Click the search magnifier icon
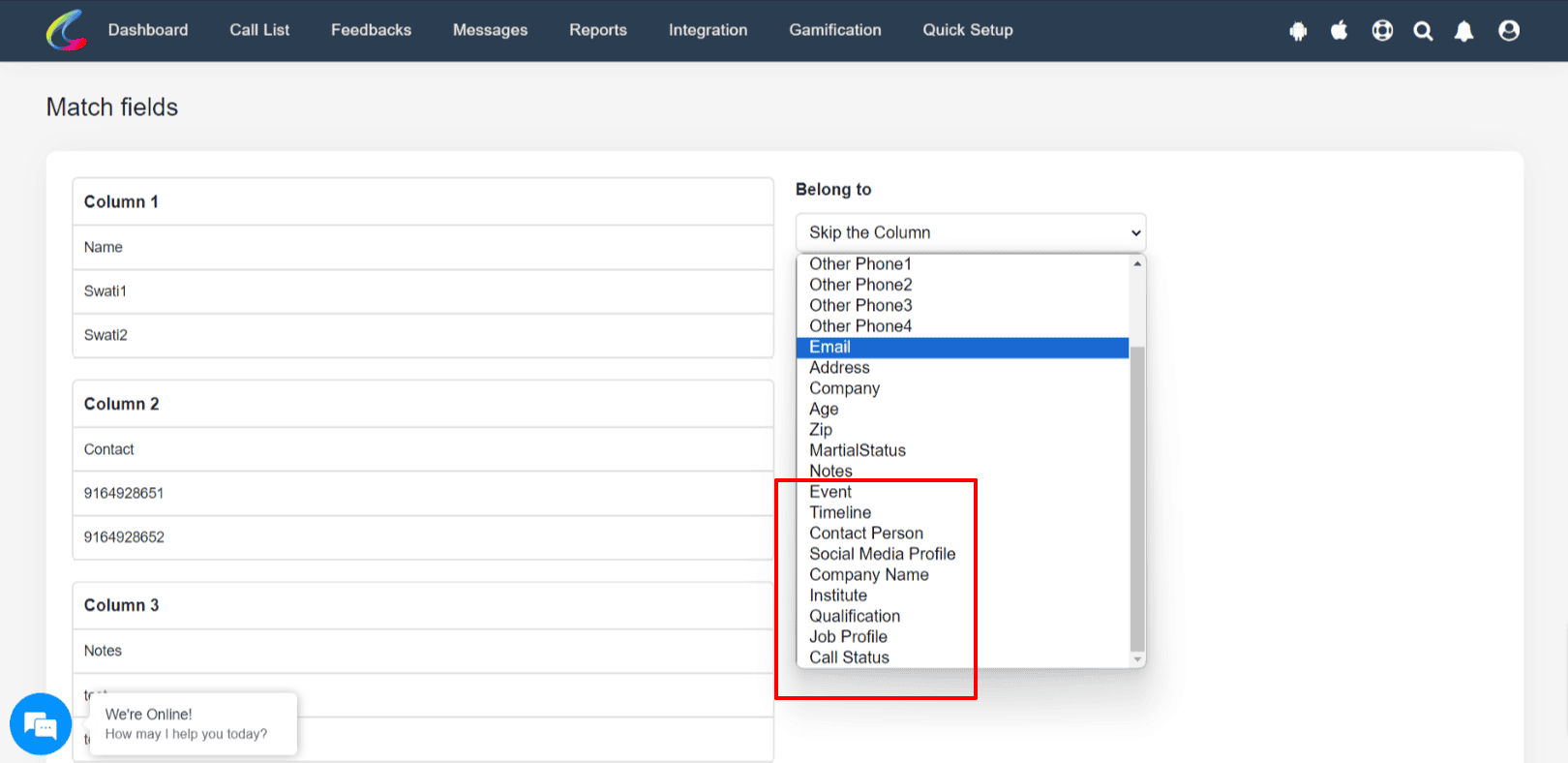Image resolution: width=1568 pixels, height=763 pixels. [x=1423, y=31]
